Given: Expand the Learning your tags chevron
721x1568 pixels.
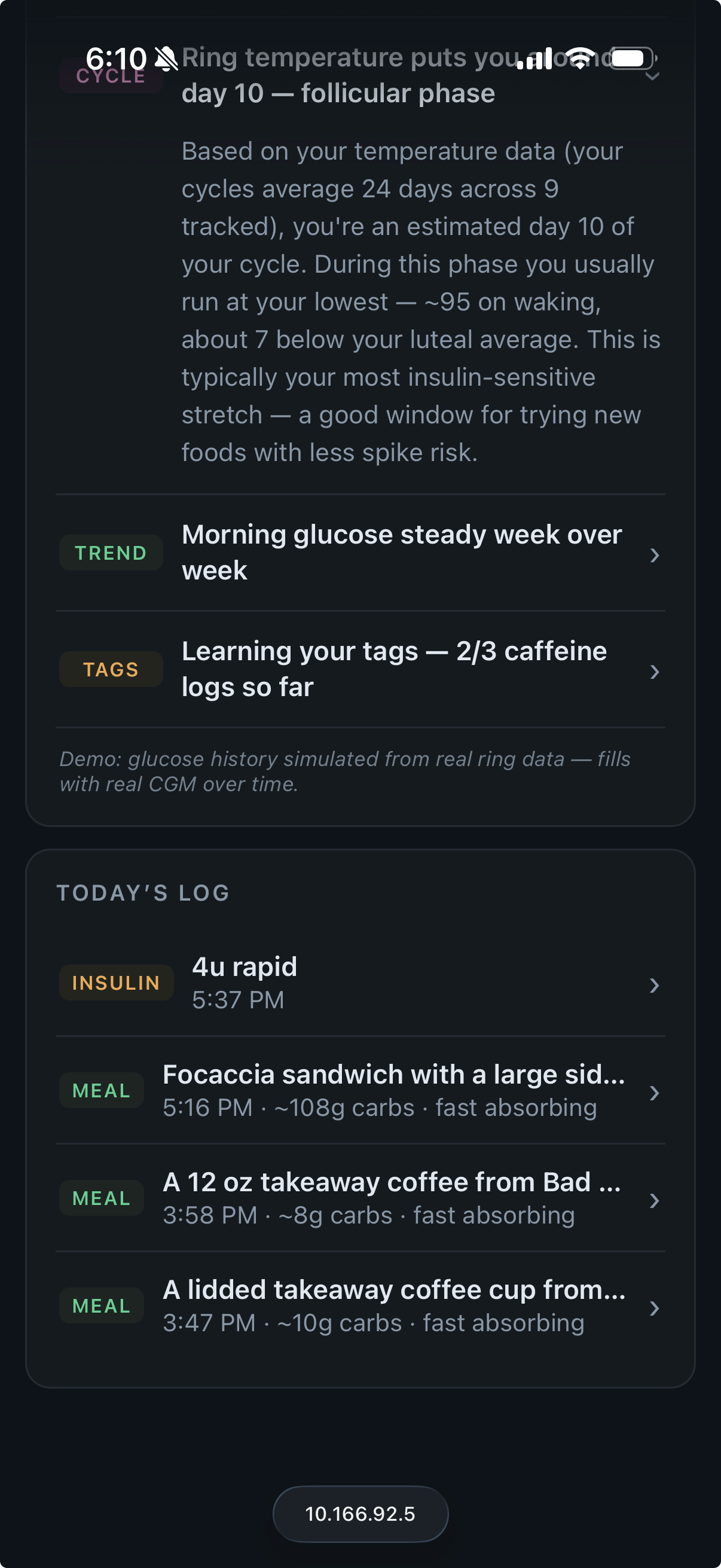Looking at the screenshot, I should (654, 672).
